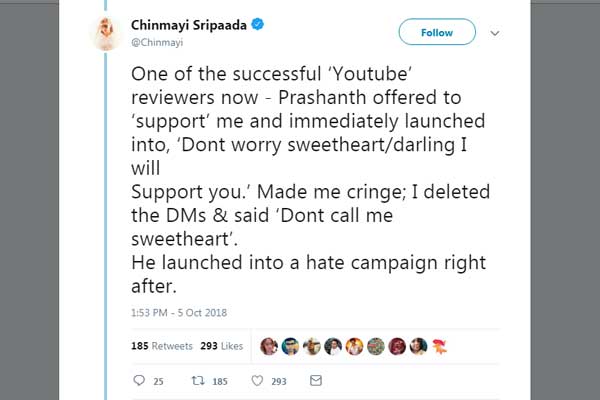Open the @Chinmayi handle link
This screenshot has height=400, width=600.
coord(157,42)
